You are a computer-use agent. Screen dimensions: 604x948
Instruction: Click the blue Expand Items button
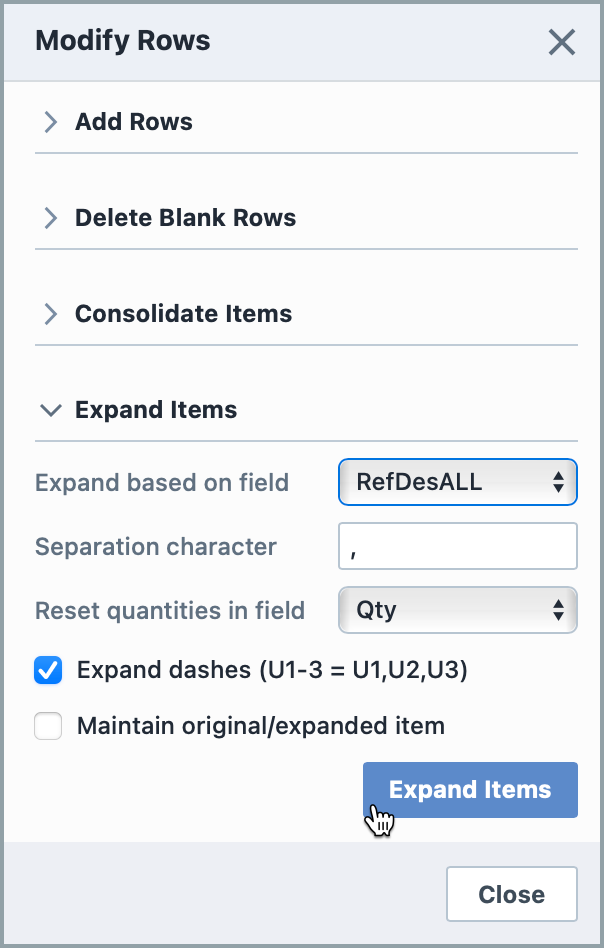[470, 790]
